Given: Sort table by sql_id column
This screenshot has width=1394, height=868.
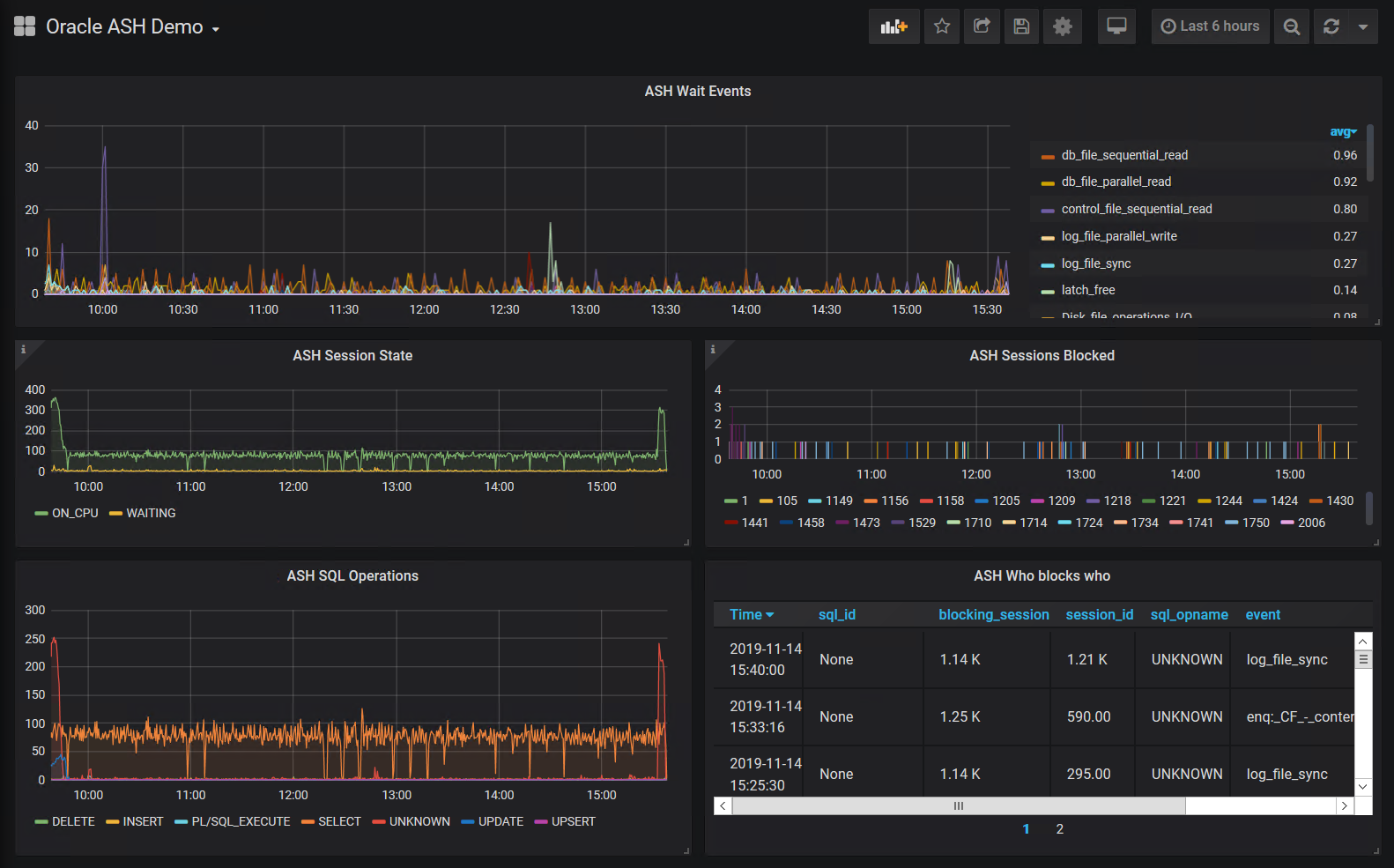Looking at the screenshot, I should (837, 614).
